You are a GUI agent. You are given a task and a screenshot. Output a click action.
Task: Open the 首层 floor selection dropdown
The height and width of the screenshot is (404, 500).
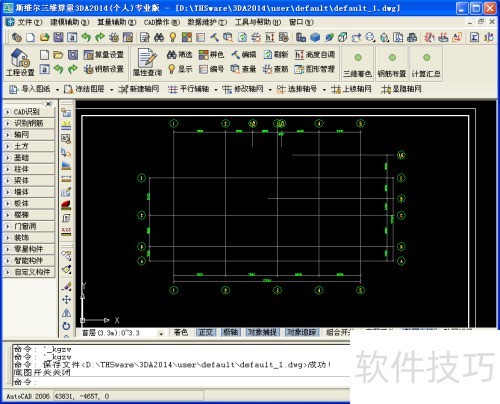[x=161, y=333]
